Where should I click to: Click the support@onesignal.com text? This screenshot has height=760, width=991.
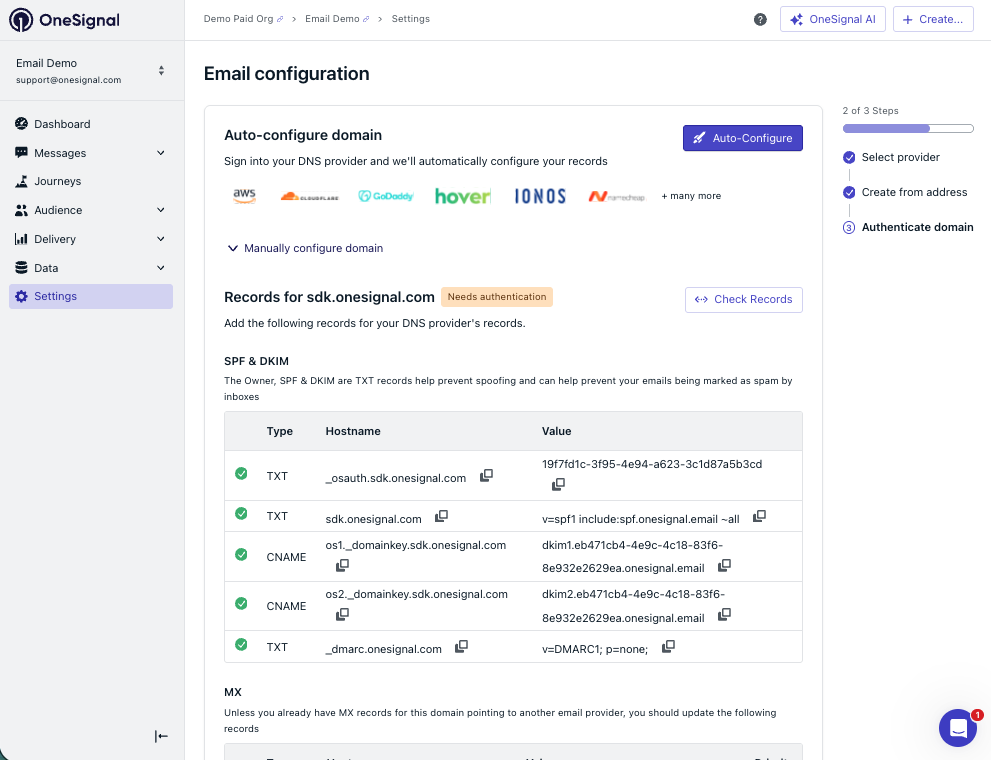click(69, 80)
